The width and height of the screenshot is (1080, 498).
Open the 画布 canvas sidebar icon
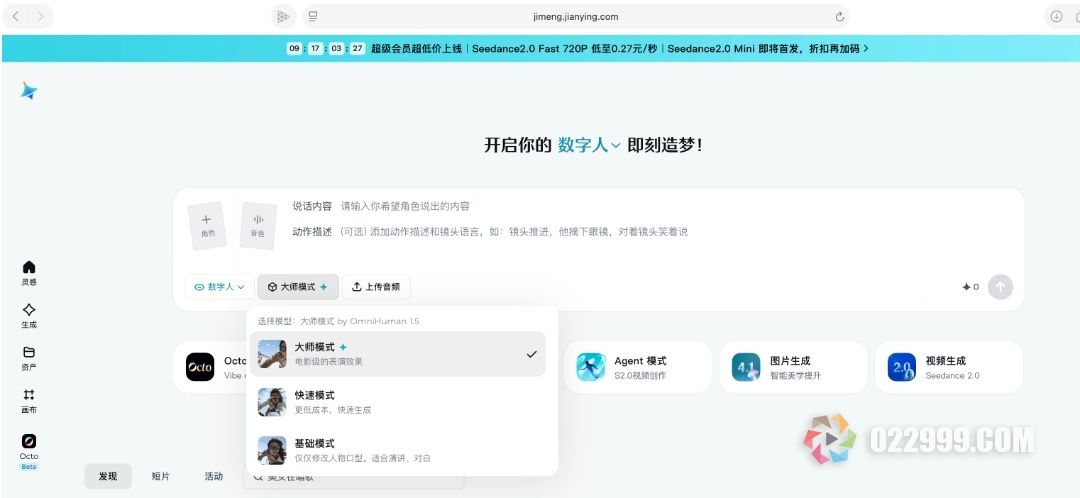coord(29,401)
